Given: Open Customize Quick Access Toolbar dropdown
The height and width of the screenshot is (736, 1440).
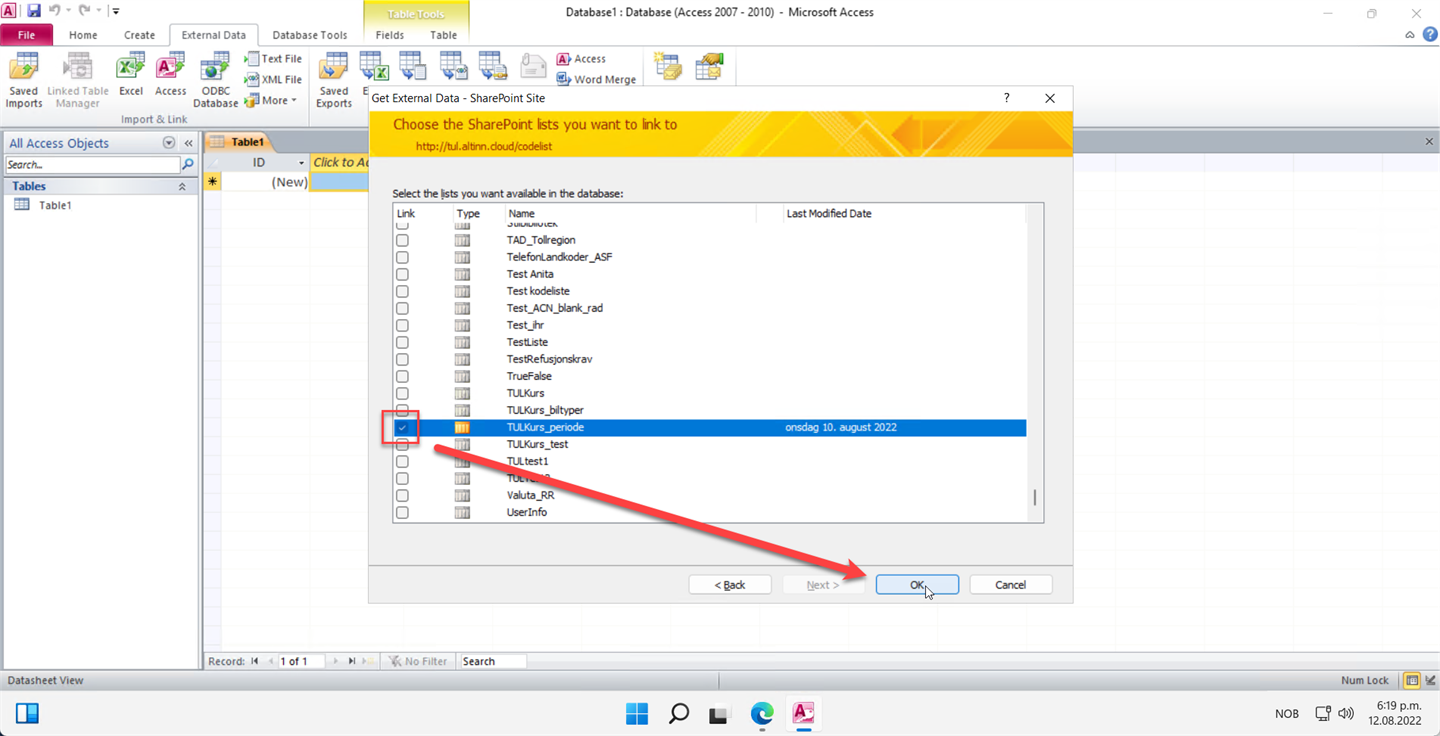Looking at the screenshot, I should tap(116, 11).
